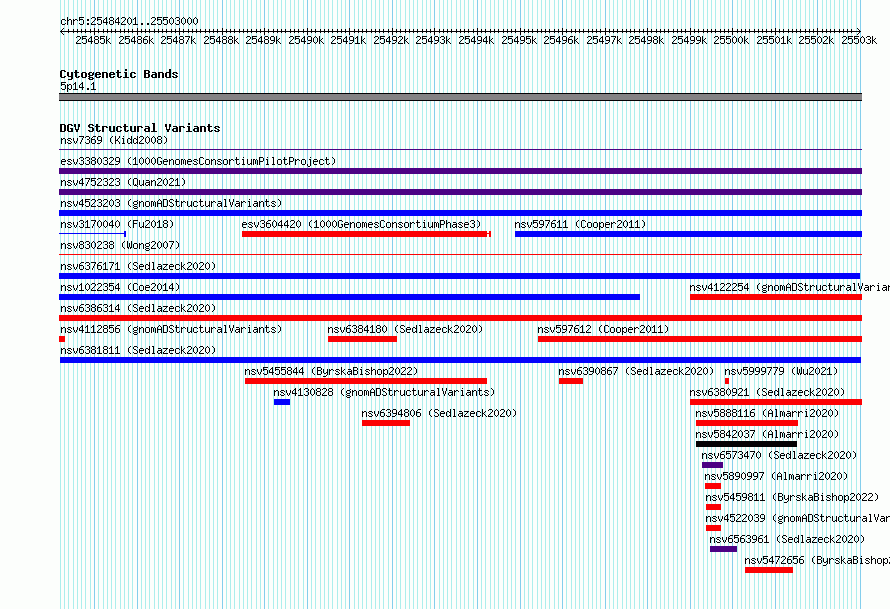The width and height of the screenshot is (890, 609).
Task: Click the red nsv5472656 variant bar
Action: (769, 570)
